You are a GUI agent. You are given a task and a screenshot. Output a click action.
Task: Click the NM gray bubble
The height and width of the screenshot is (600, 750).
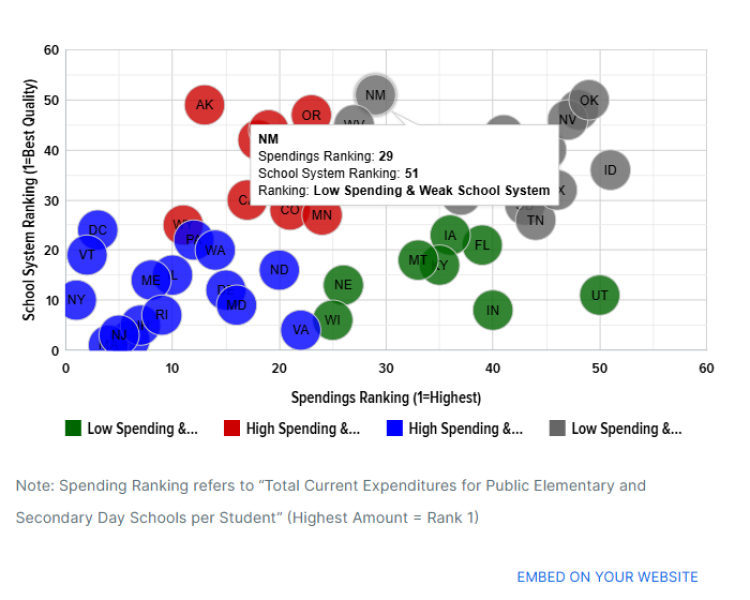(375, 95)
